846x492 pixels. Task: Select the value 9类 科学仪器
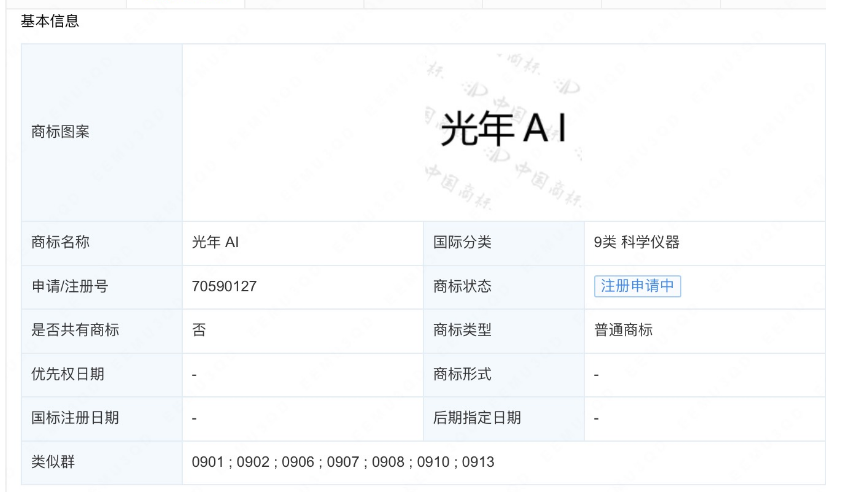tap(637, 242)
